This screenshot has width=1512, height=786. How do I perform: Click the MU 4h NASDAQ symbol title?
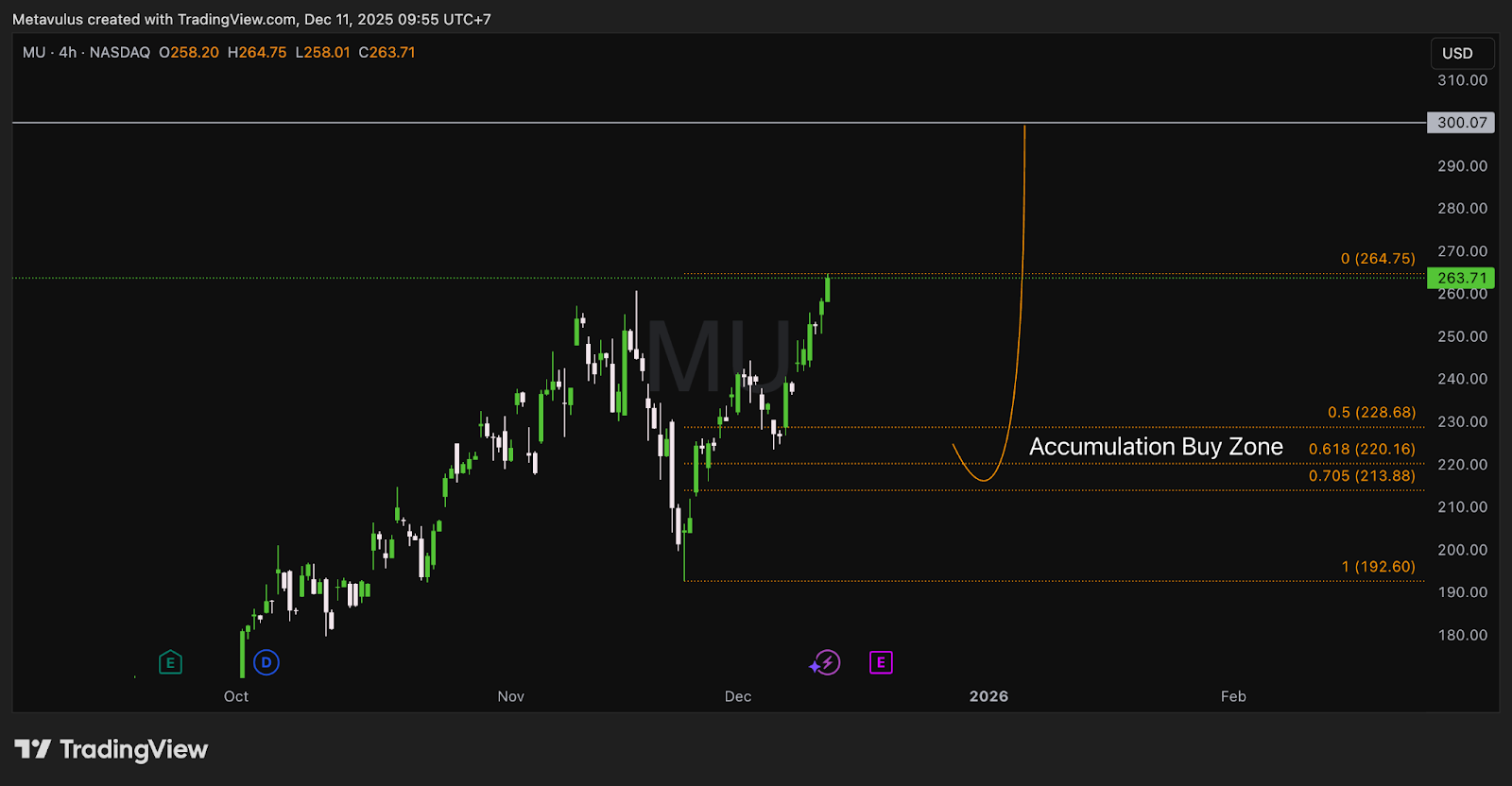click(x=86, y=53)
